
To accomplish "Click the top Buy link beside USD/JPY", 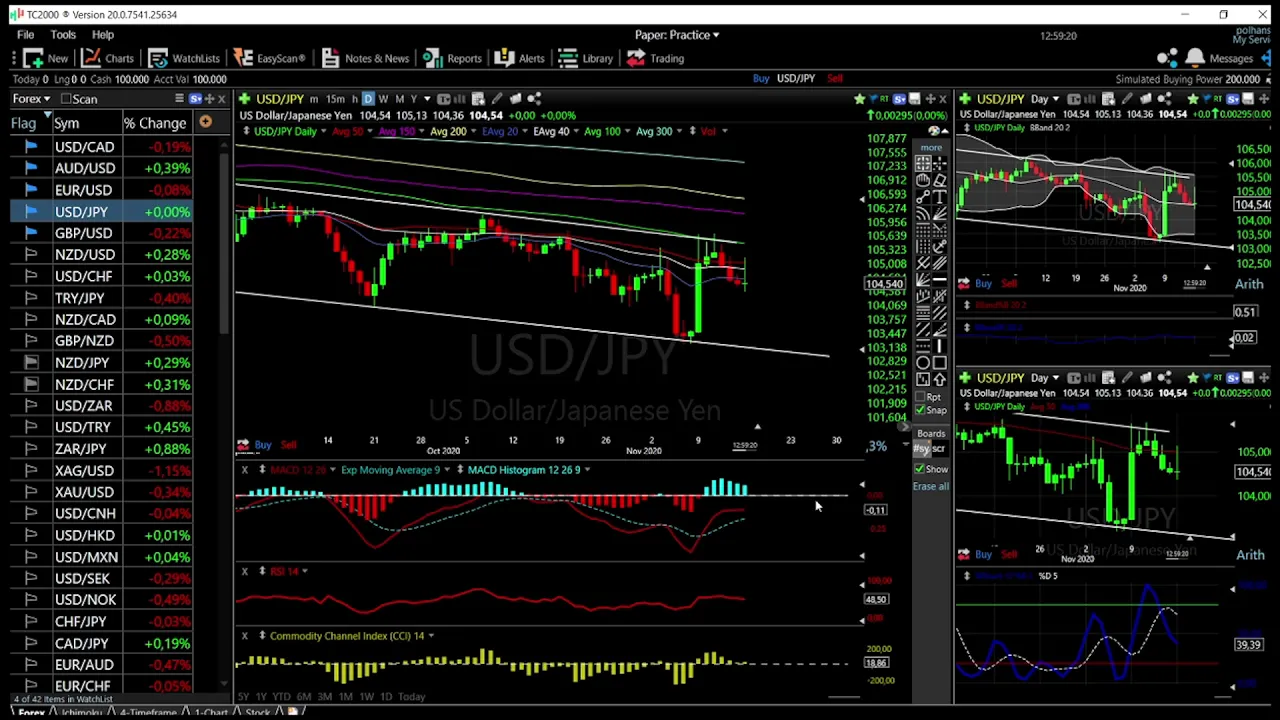I will (761, 78).
